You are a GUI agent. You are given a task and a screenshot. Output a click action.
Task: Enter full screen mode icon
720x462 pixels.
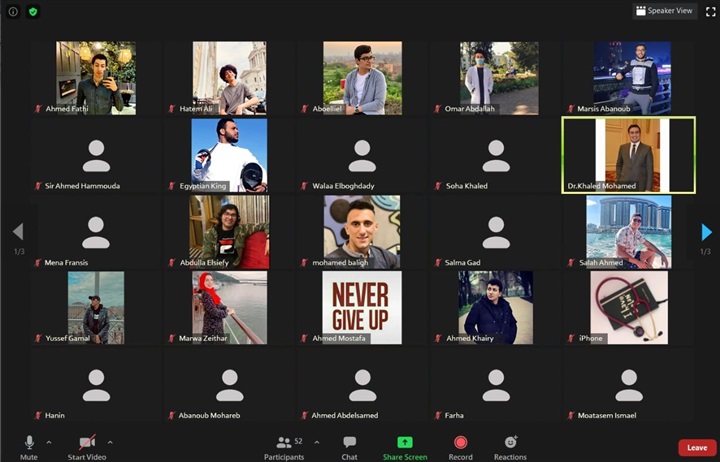click(x=710, y=11)
